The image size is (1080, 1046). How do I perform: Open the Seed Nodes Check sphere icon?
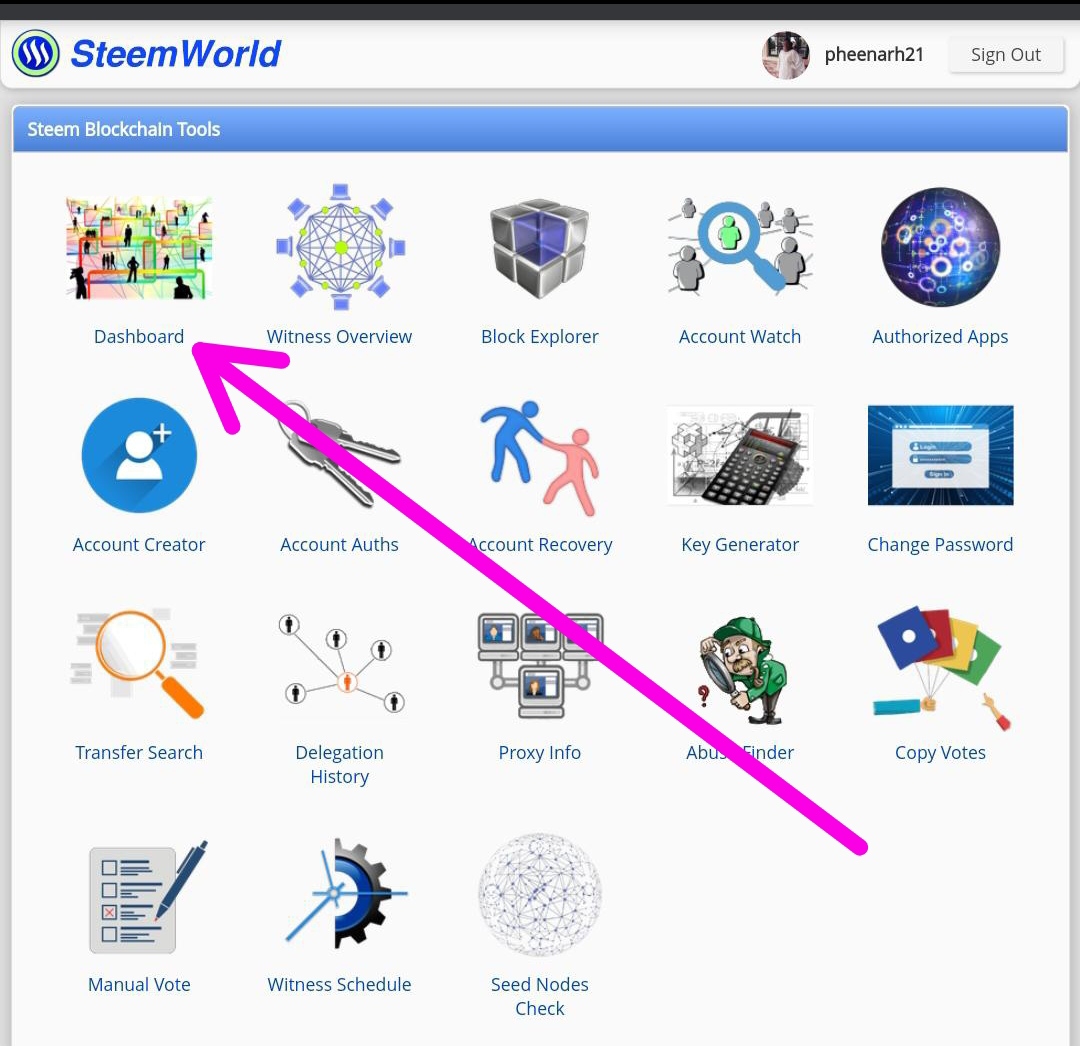[540, 895]
